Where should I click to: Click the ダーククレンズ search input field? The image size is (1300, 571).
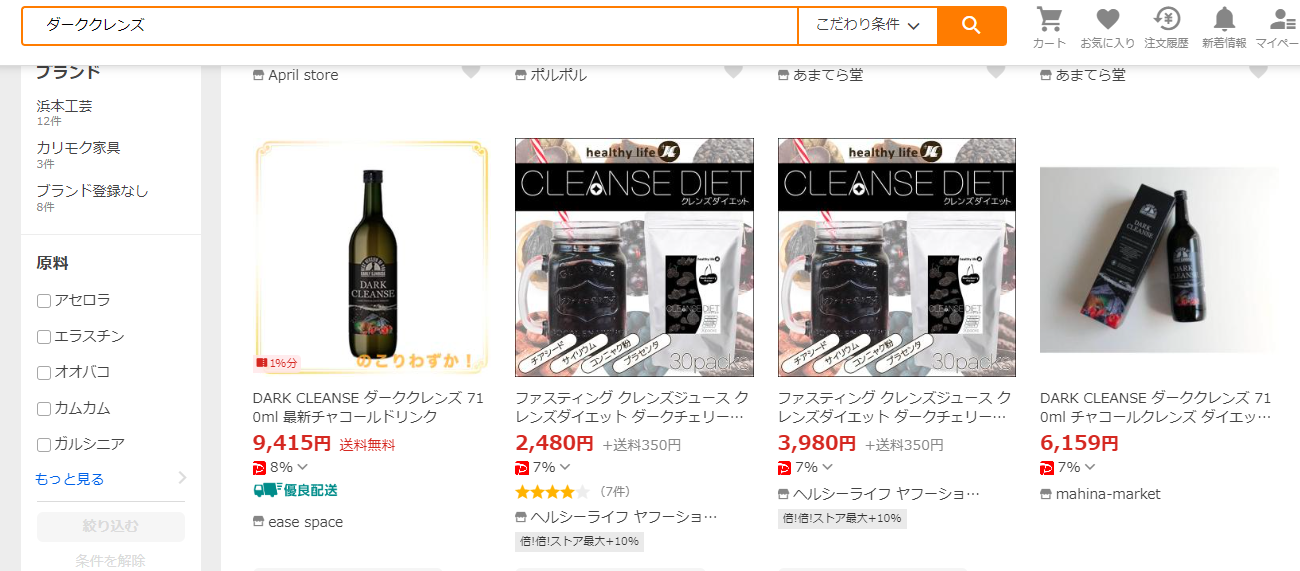(x=410, y=25)
